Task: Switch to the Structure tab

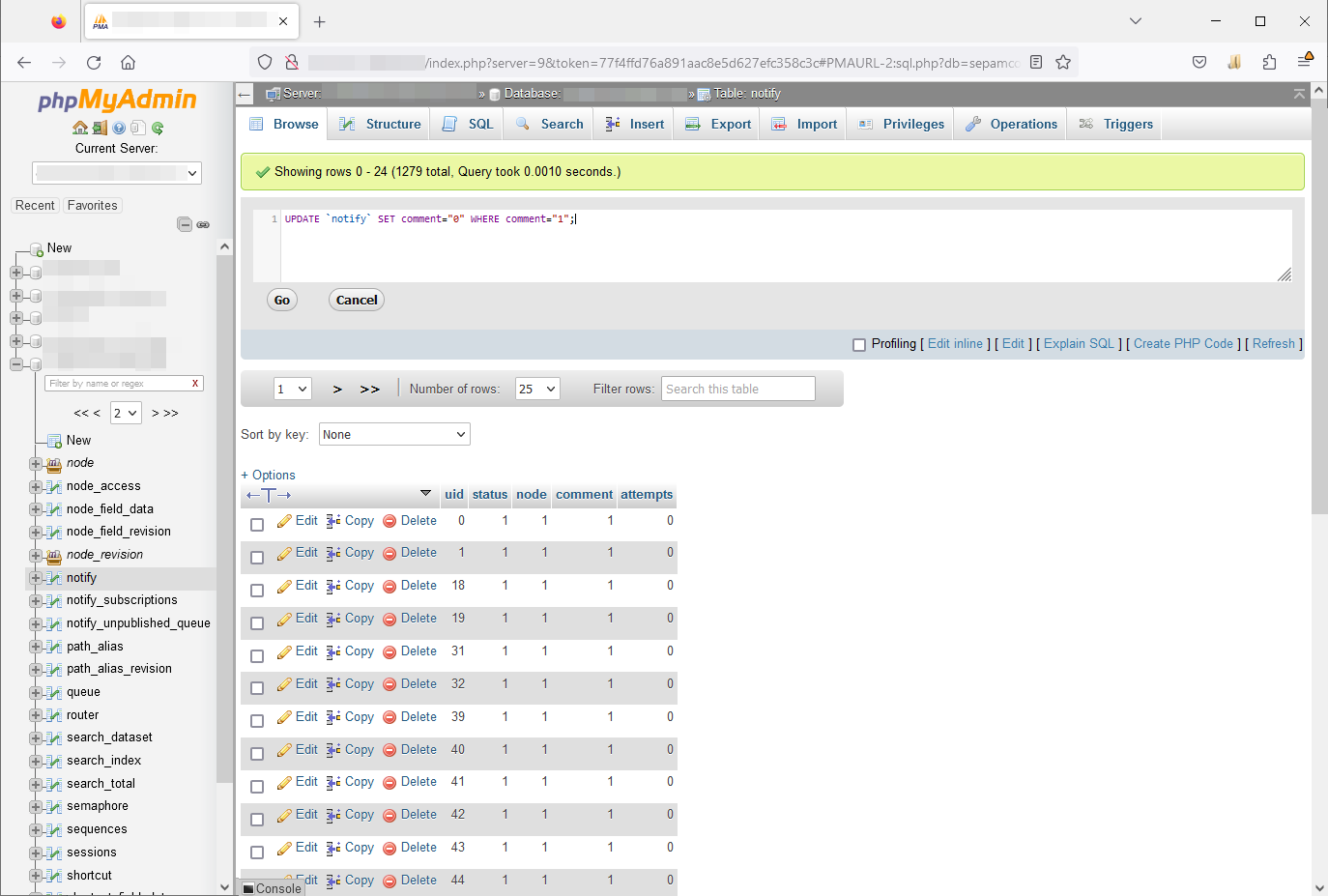Action: [380, 124]
